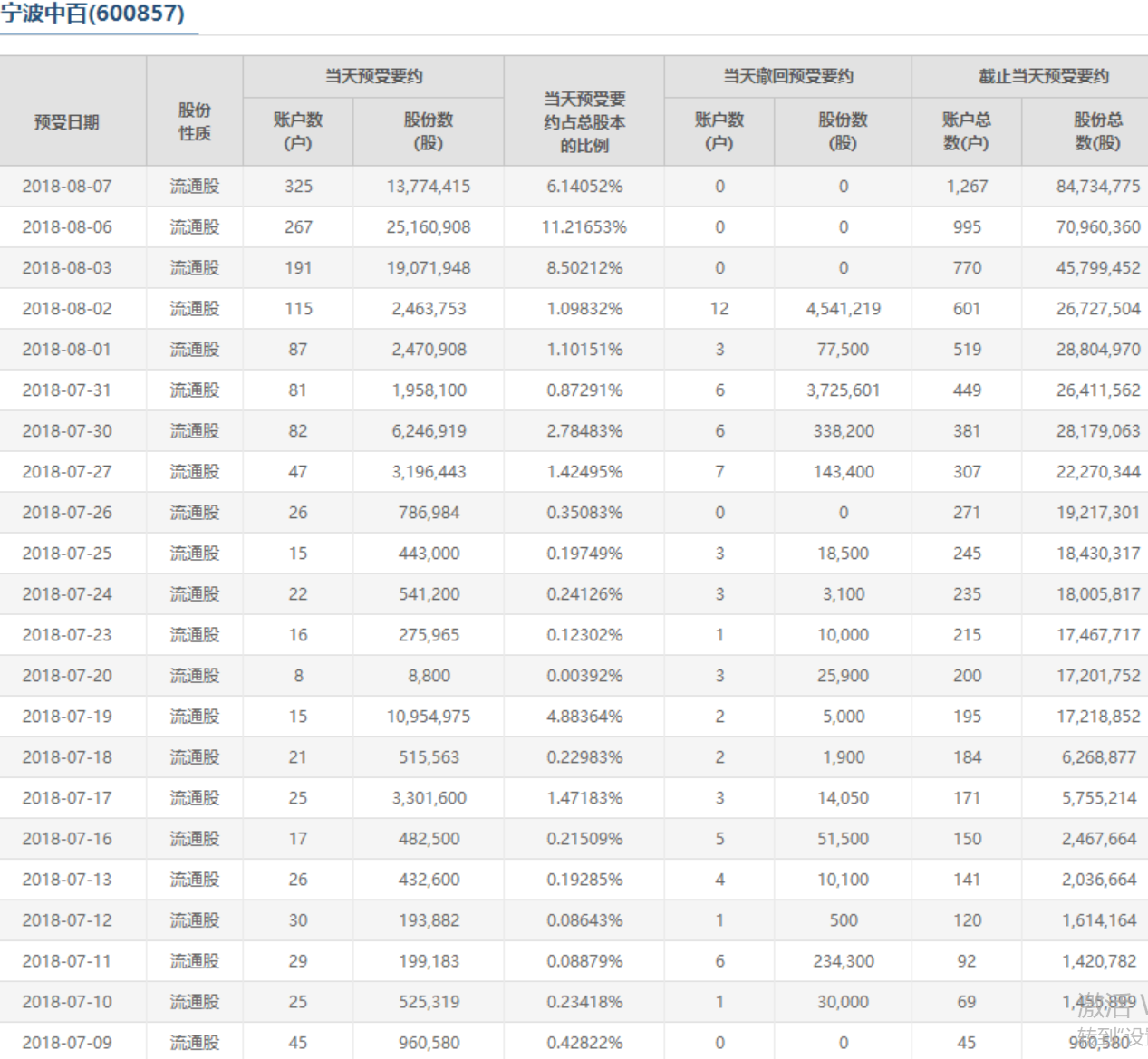
Task: Click withdrawn shares 3,725,601
Action: [x=844, y=390]
